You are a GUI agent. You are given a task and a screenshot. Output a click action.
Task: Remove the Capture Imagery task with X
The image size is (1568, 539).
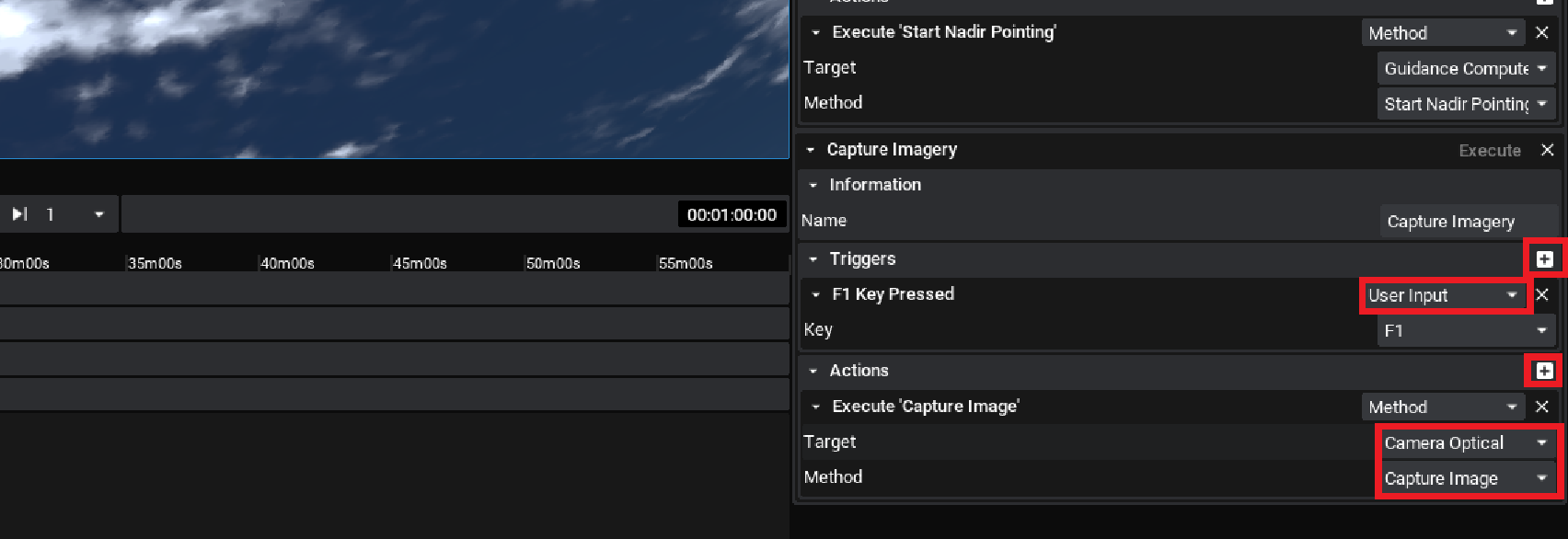pos(1548,150)
